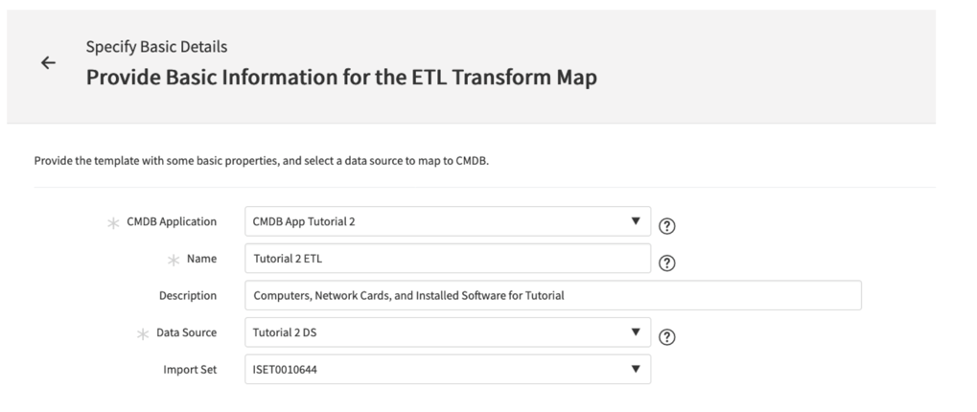The height and width of the screenshot is (412, 977).
Task: Go back using the left arrow icon
Action: (x=48, y=62)
